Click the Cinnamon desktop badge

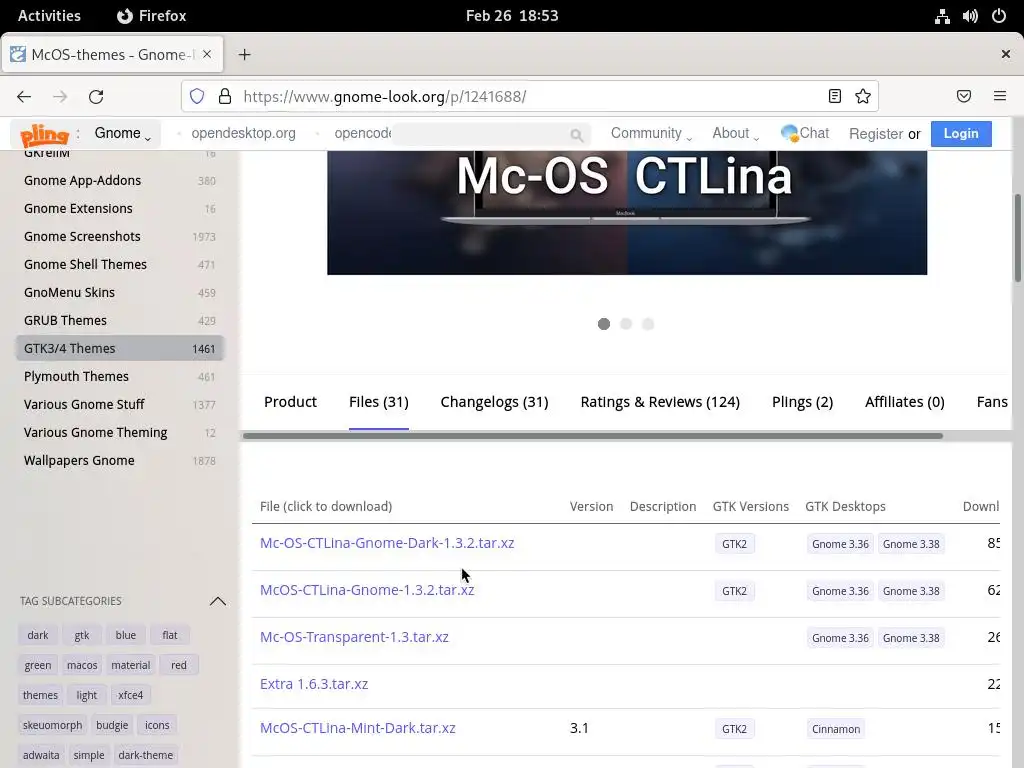[836, 729]
